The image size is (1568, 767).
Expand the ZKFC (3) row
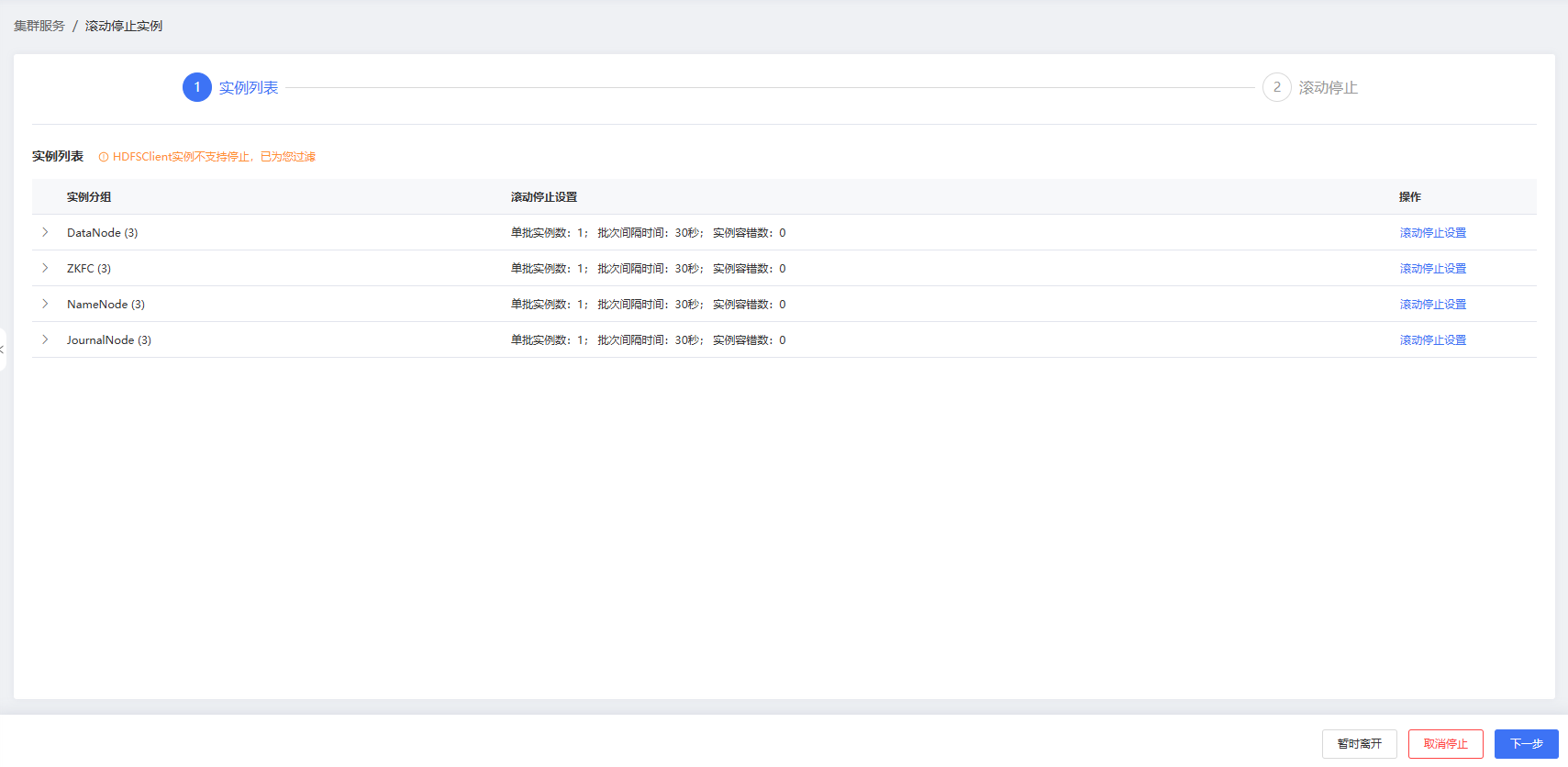[x=45, y=268]
